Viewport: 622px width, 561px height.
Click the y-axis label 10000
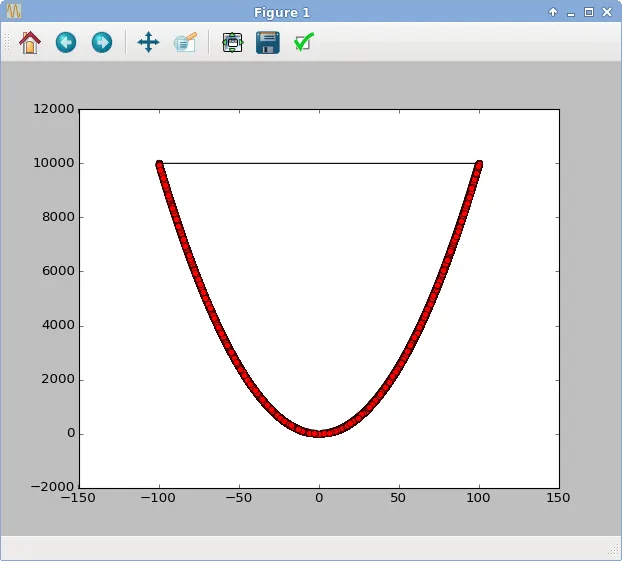(x=54, y=163)
